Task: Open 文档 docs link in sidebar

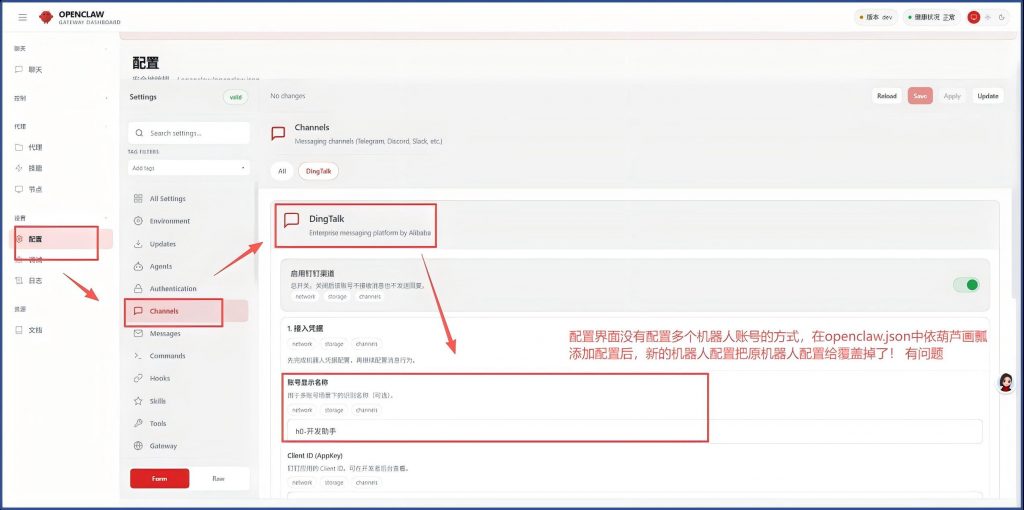Action: (35, 330)
